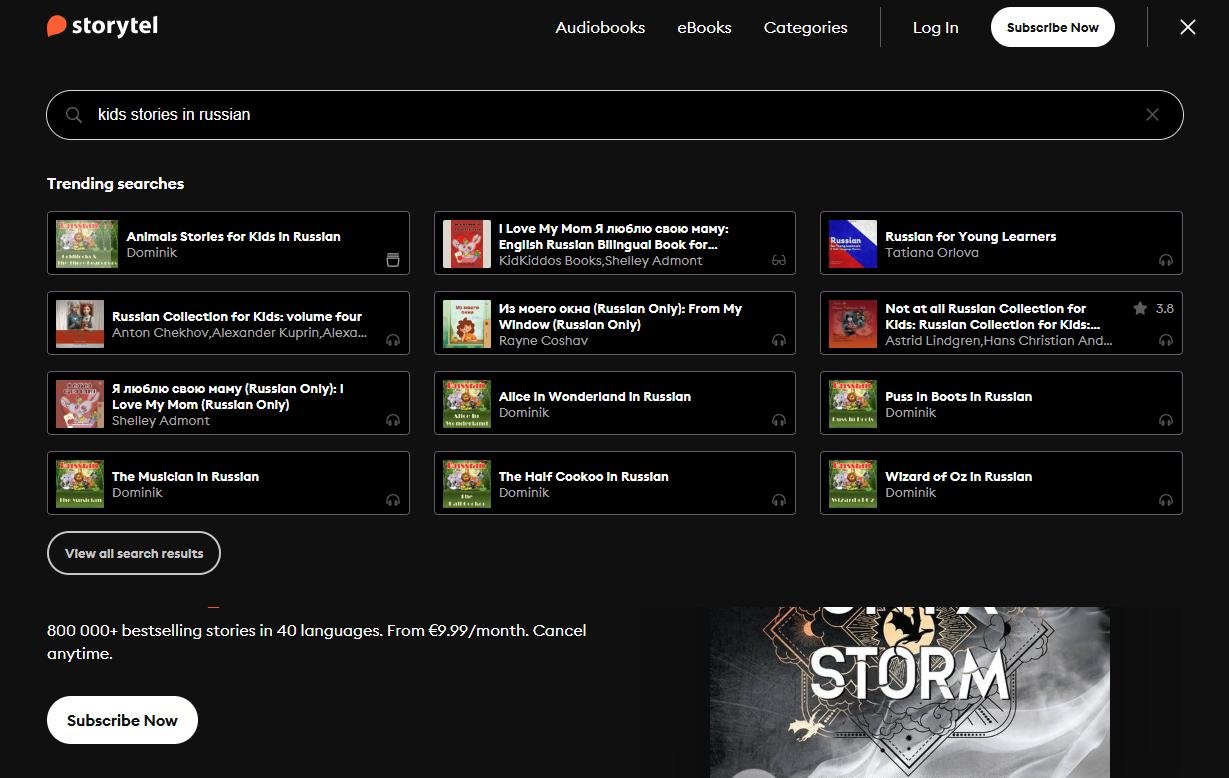
Task: Select the title 'Animals Stories for Kids in Russian'
Action: point(233,237)
